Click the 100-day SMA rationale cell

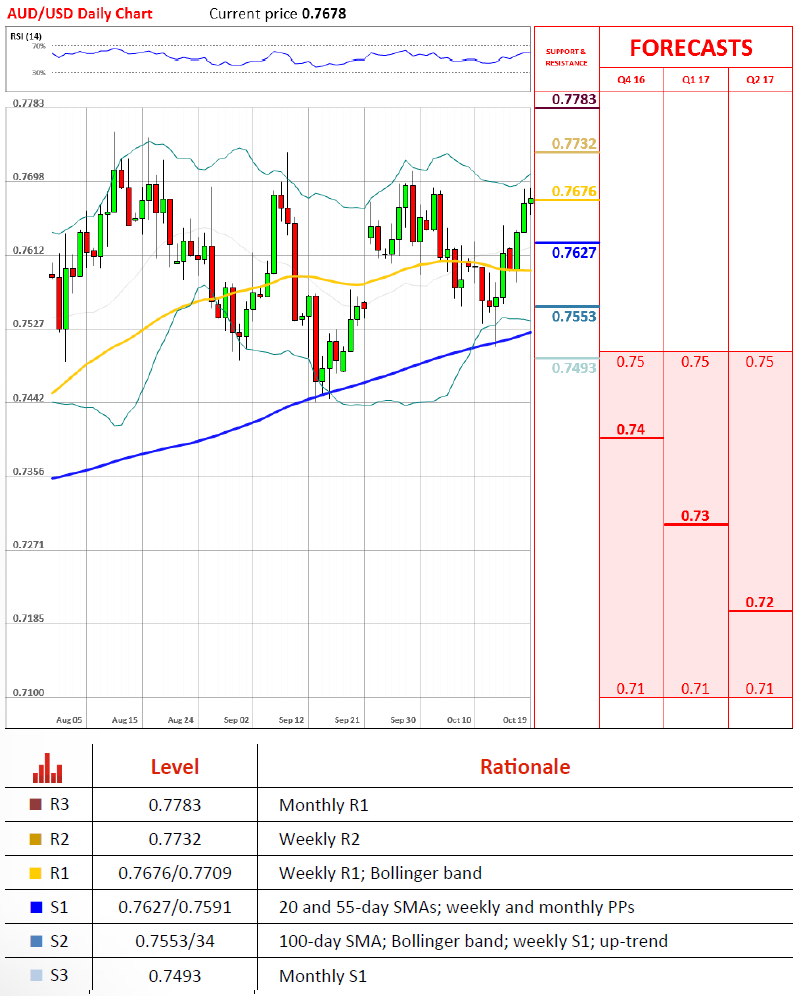click(x=473, y=941)
